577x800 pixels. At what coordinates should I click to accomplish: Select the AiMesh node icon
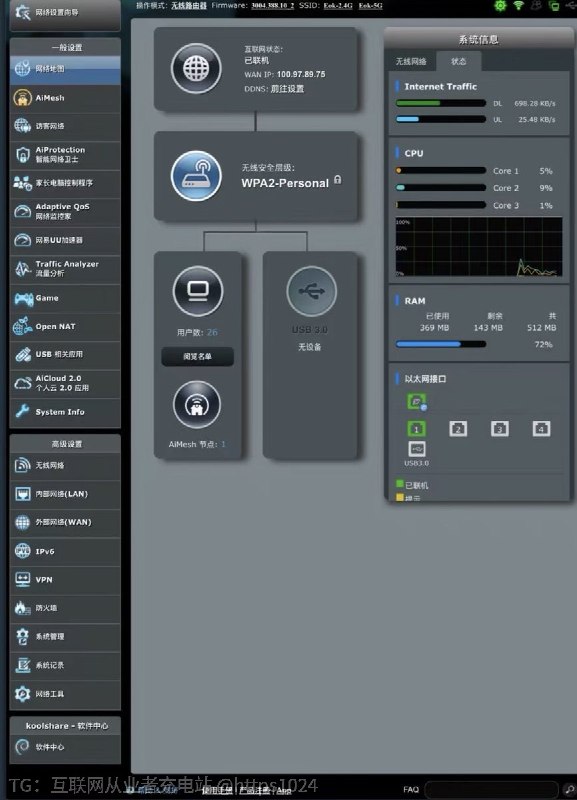(197, 405)
